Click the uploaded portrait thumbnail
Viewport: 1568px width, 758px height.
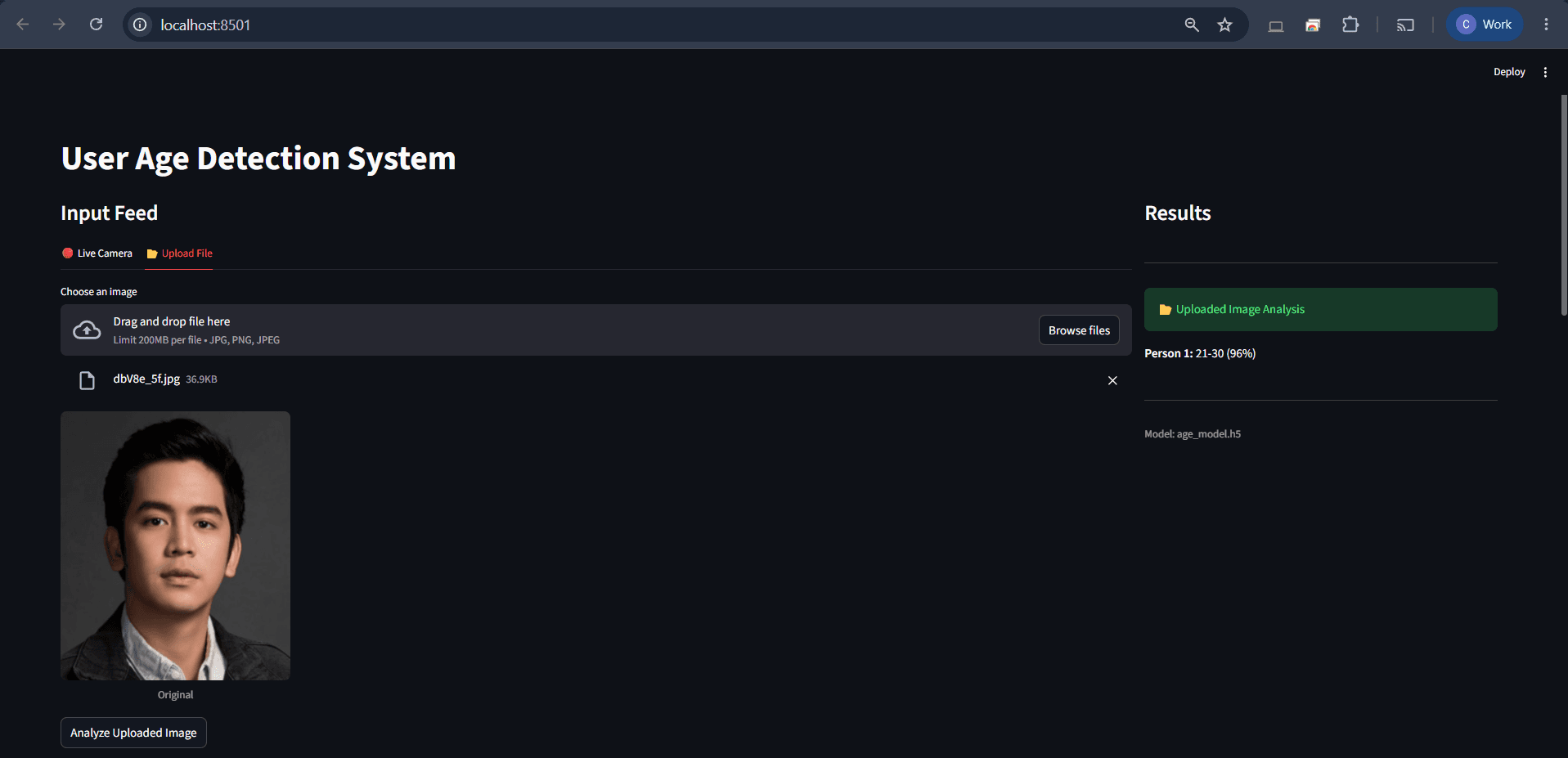[175, 545]
